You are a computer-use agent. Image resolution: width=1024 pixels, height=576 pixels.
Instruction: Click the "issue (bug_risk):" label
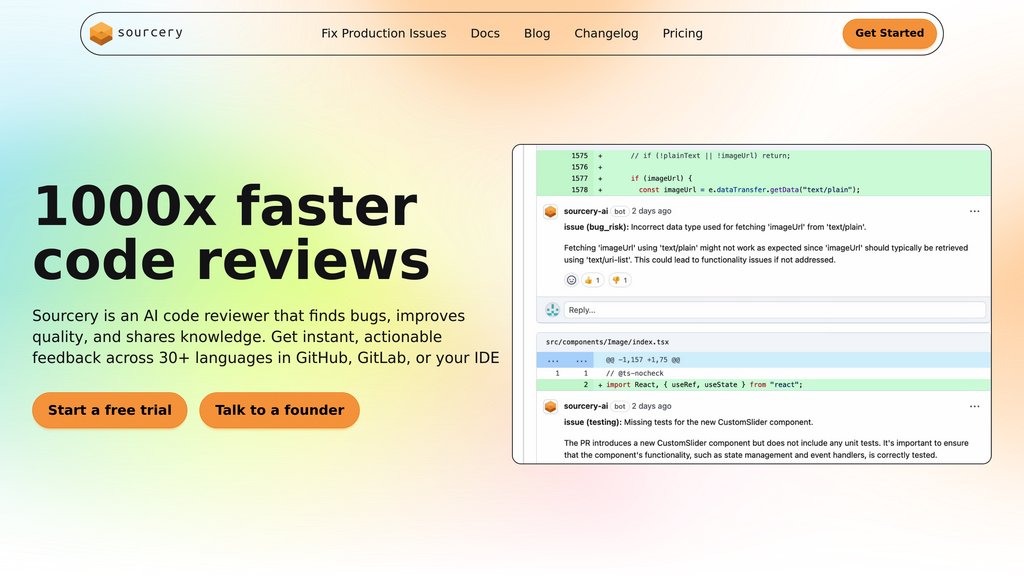pos(596,227)
